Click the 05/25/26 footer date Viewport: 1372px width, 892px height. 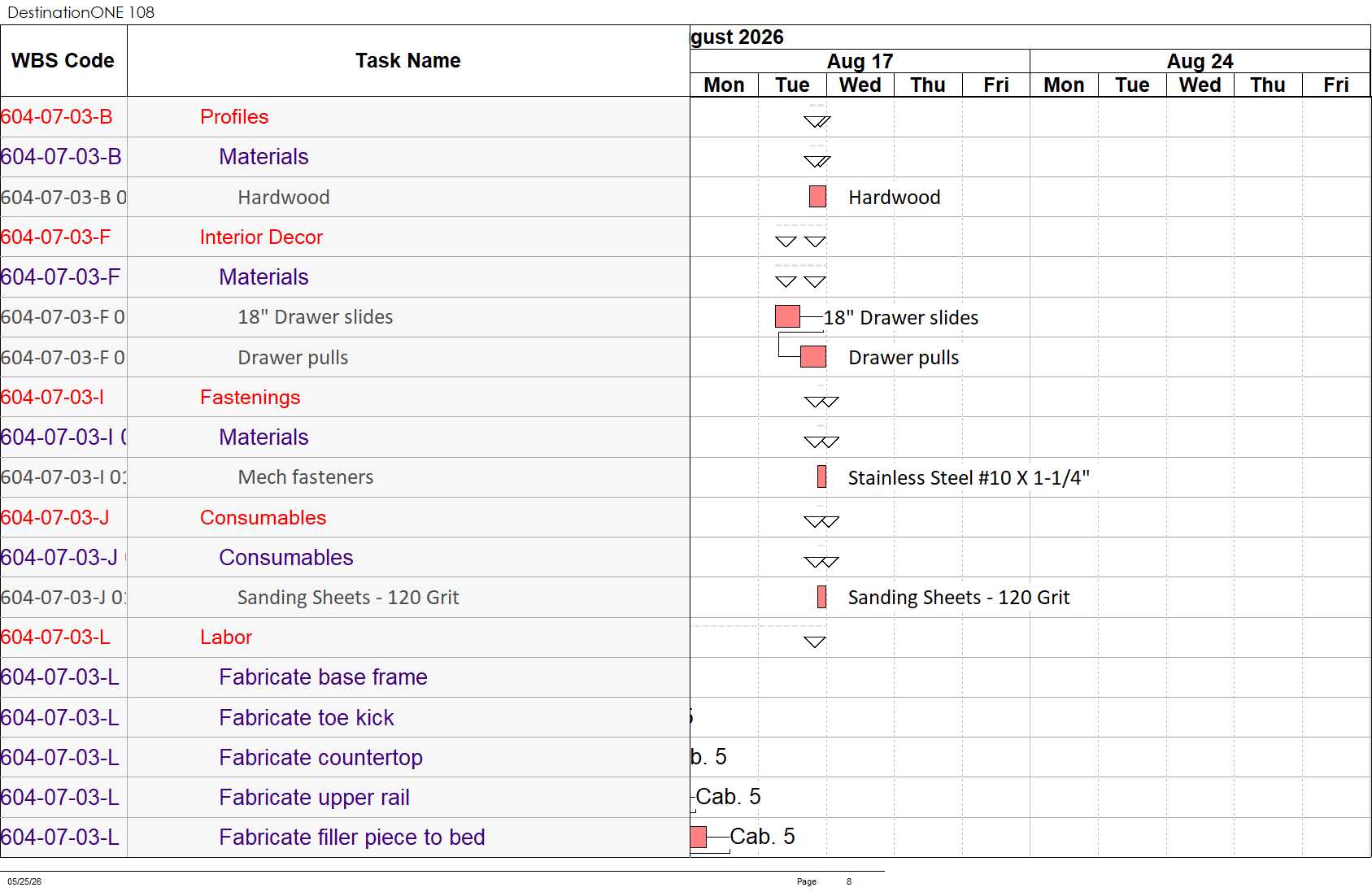24,881
